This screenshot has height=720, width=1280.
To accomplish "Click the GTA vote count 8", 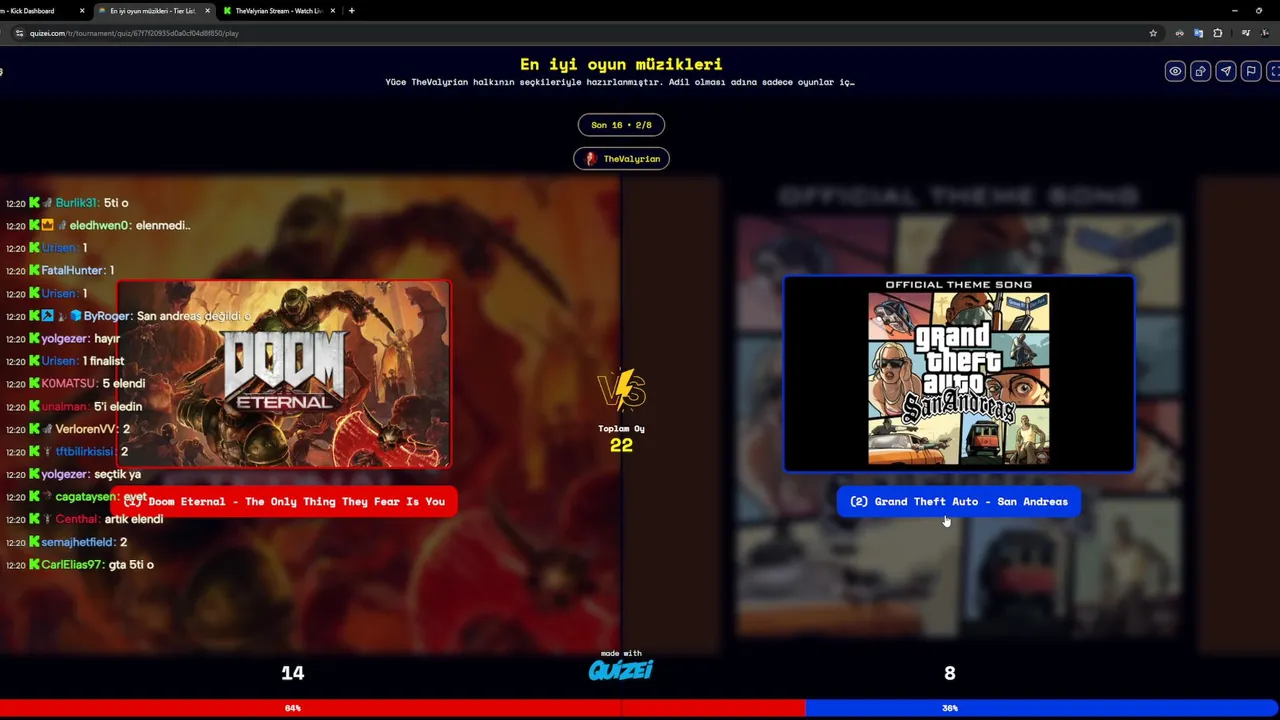I will coord(949,673).
